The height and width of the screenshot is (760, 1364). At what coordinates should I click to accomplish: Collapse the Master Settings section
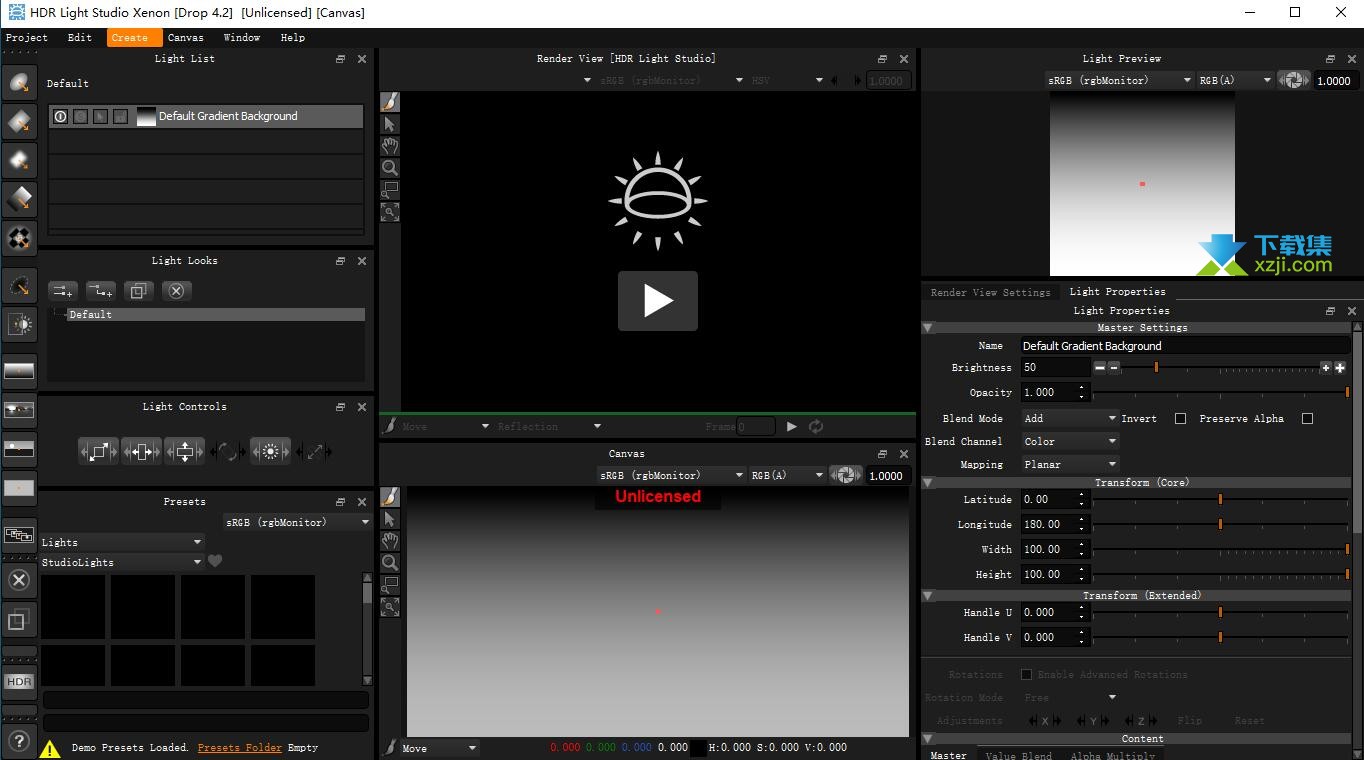pyautogui.click(x=927, y=327)
